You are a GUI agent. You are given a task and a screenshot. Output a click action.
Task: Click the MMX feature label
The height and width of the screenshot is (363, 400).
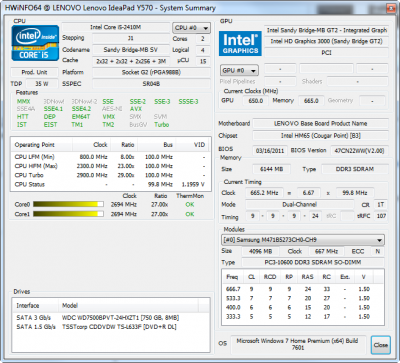click(x=23, y=101)
